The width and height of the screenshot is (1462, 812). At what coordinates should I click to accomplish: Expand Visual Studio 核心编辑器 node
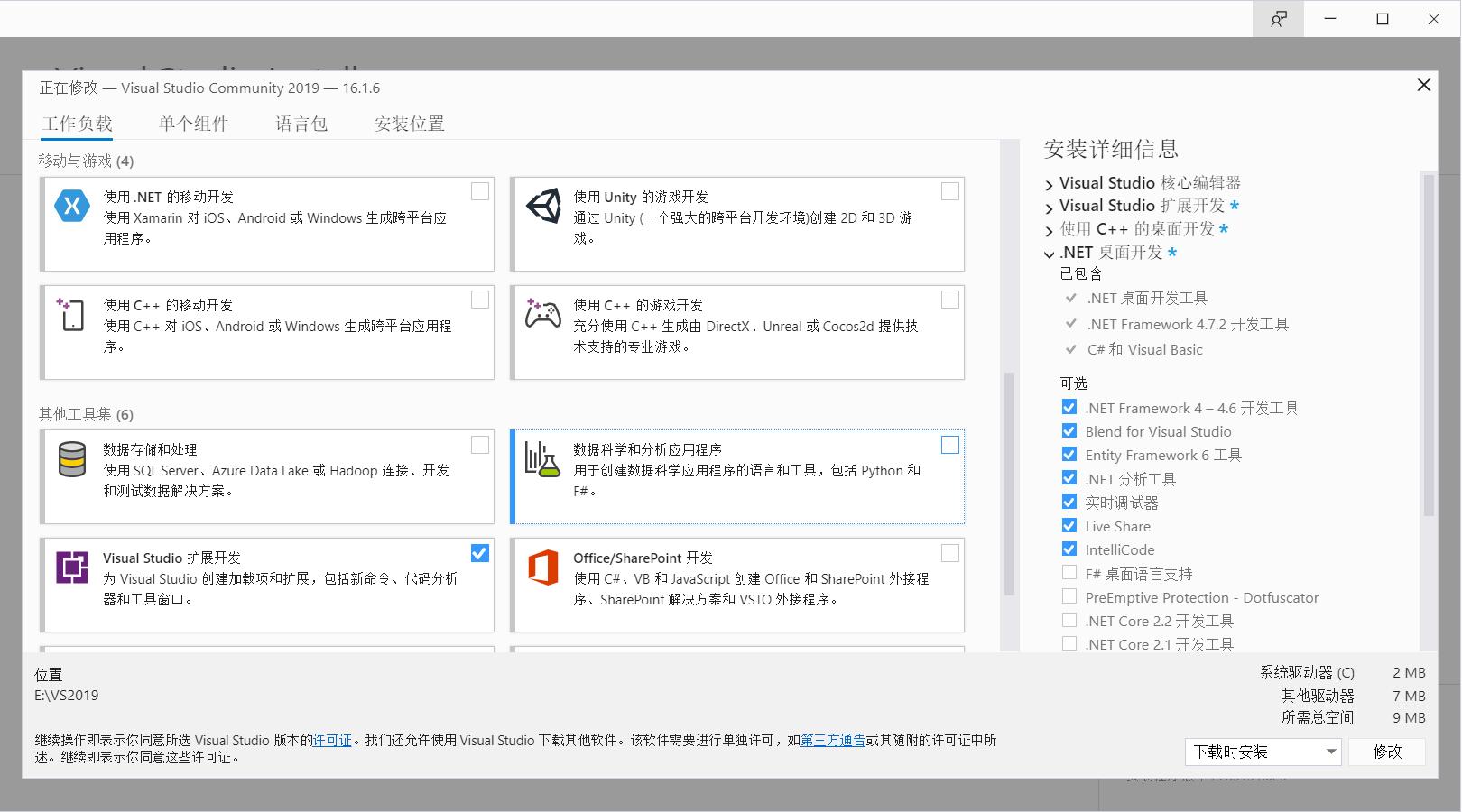pyautogui.click(x=1049, y=185)
